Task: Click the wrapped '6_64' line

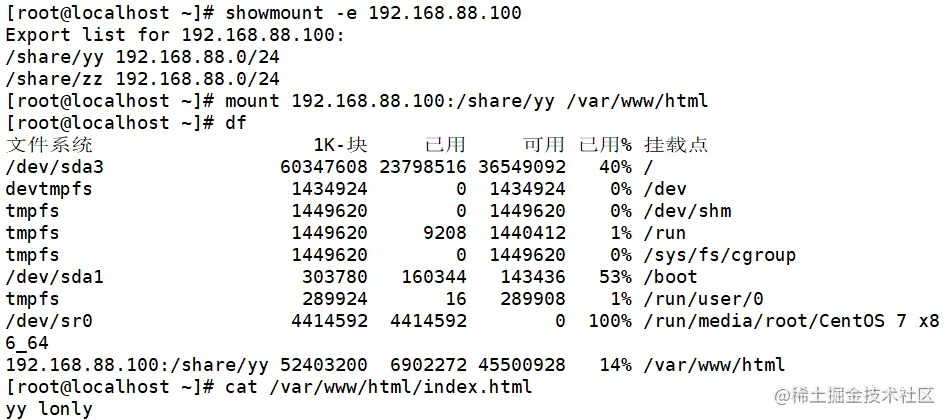Action: (27, 343)
